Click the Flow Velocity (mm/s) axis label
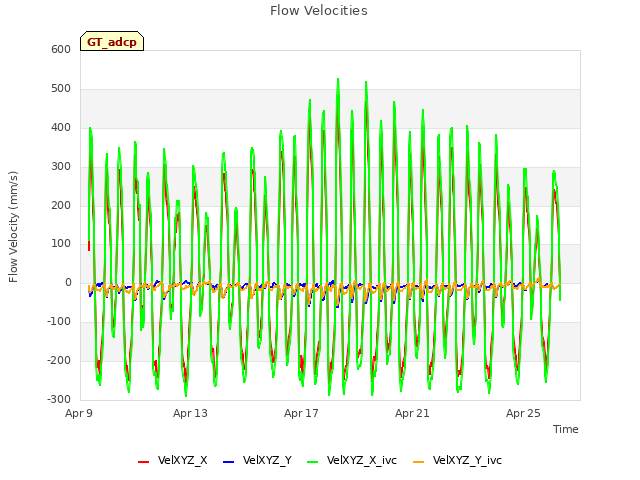The image size is (640, 480). (x=13, y=227)
